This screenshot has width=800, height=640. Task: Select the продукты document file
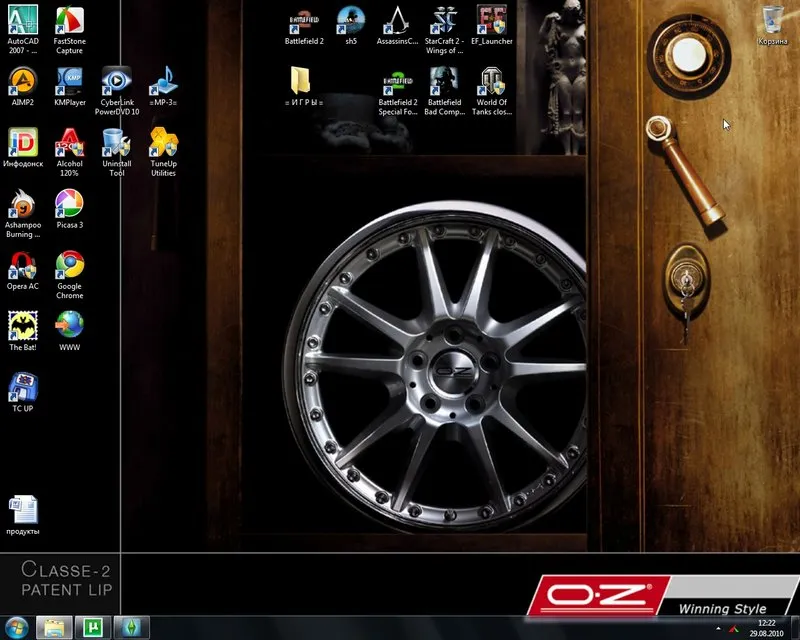[23, 514]
